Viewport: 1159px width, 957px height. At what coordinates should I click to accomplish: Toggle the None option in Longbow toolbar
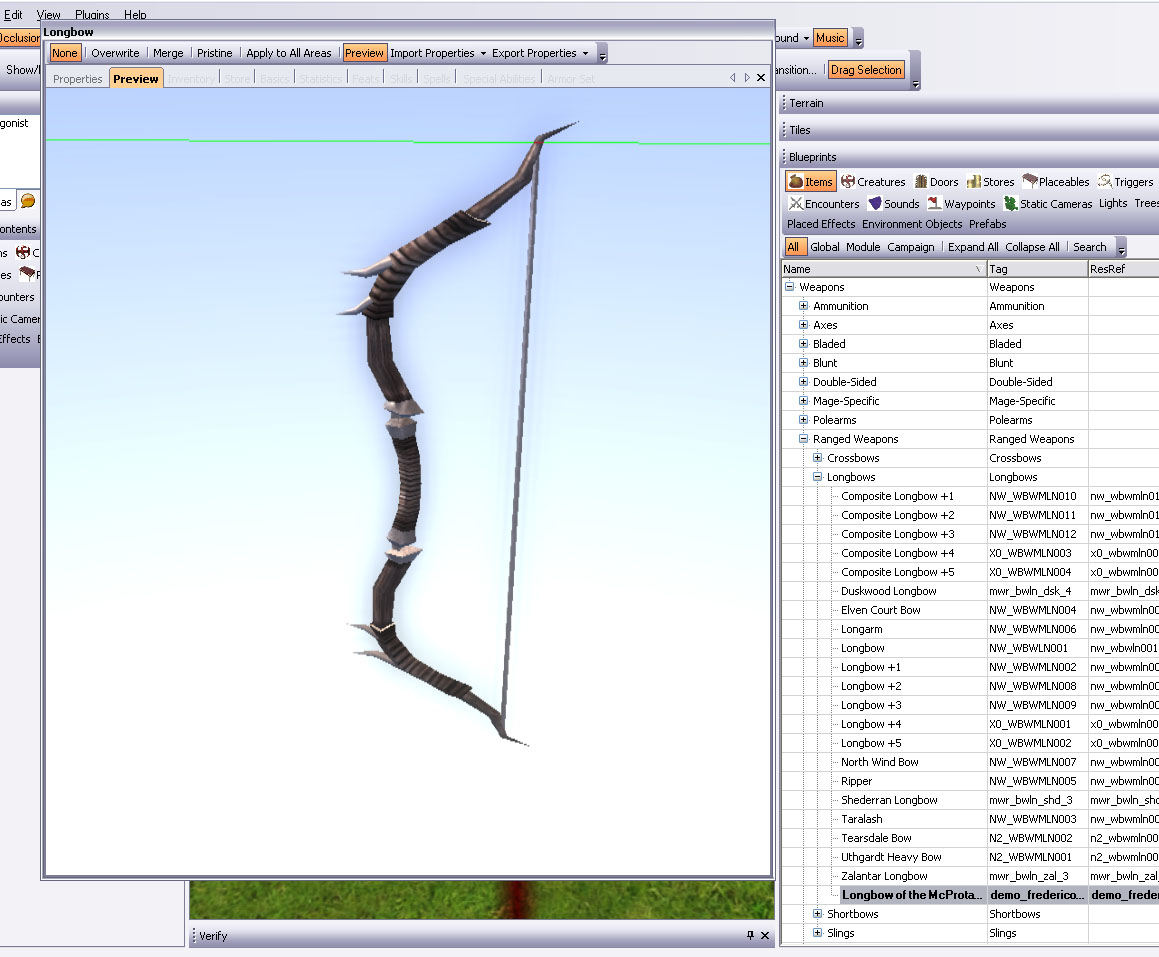tap(64, 53)
